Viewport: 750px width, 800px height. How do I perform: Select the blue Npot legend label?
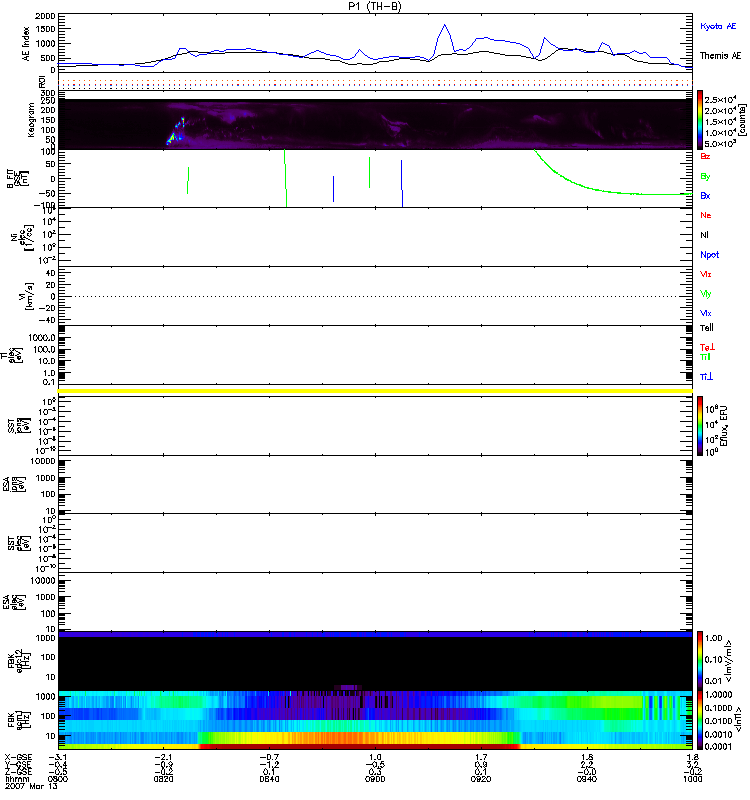point(710,255)
